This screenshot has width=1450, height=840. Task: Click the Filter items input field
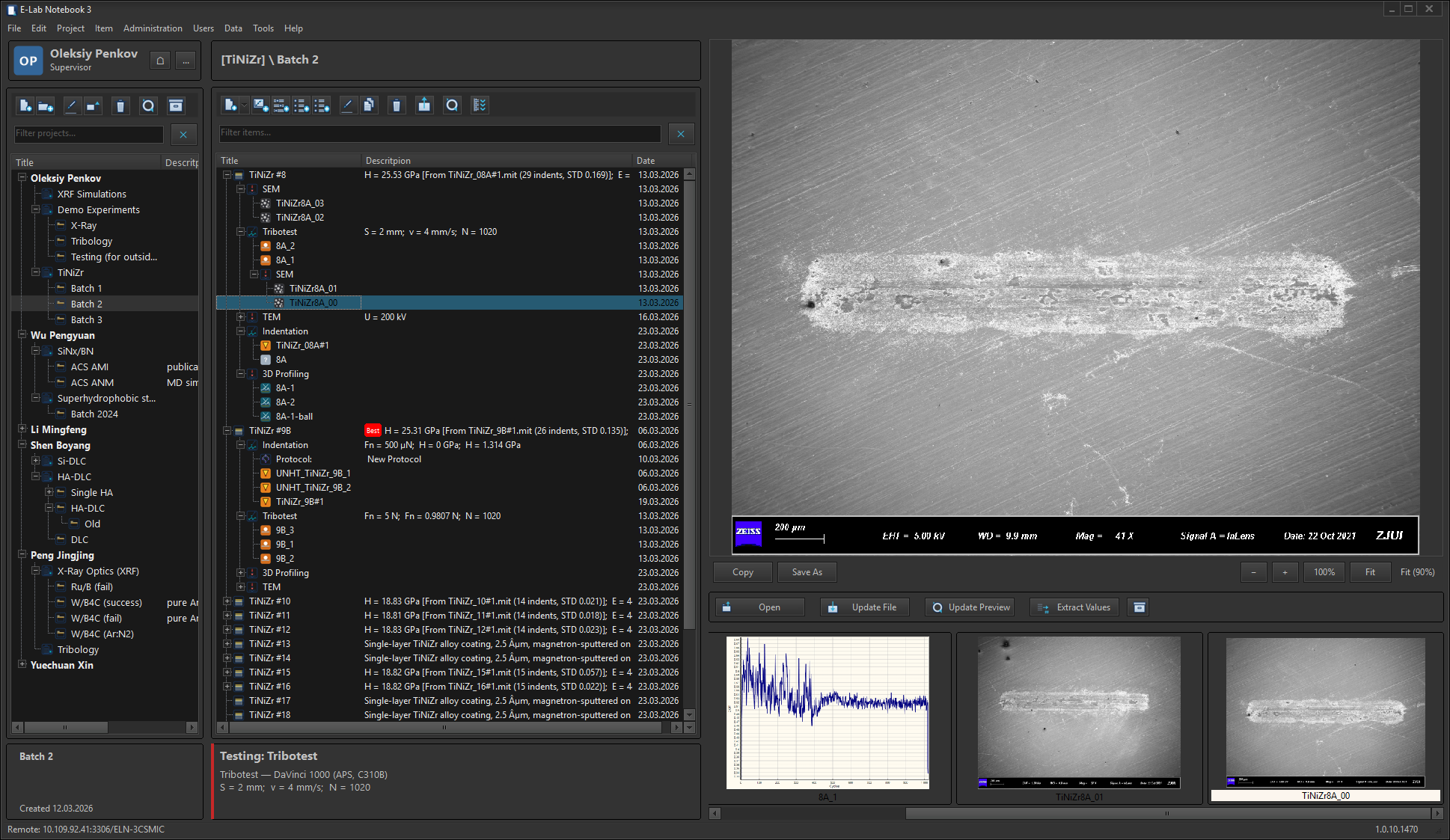point(440,133)
